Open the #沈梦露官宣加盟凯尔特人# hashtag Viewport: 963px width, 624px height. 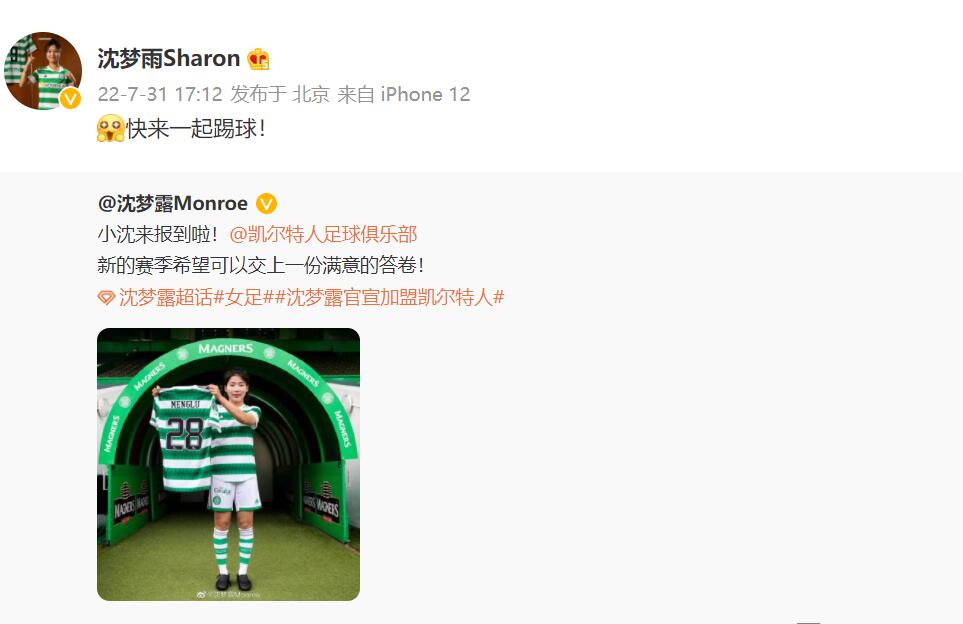click(x=389, y=298)
